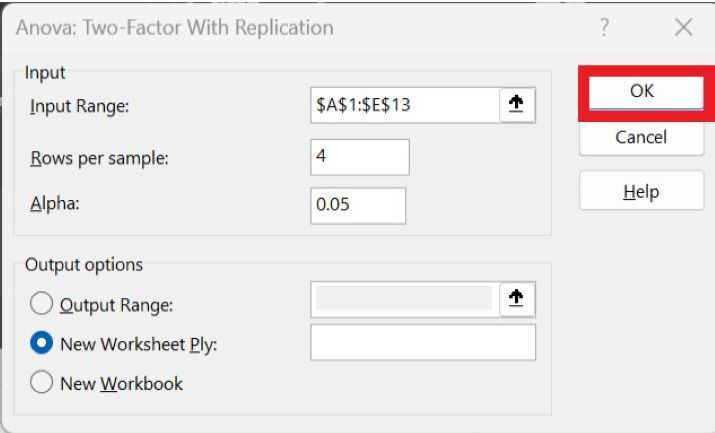Image resolution: width=715 pixels, height=433 pixels.
Task: Click the "Alpha:" label text
Action: coord(54,203)
